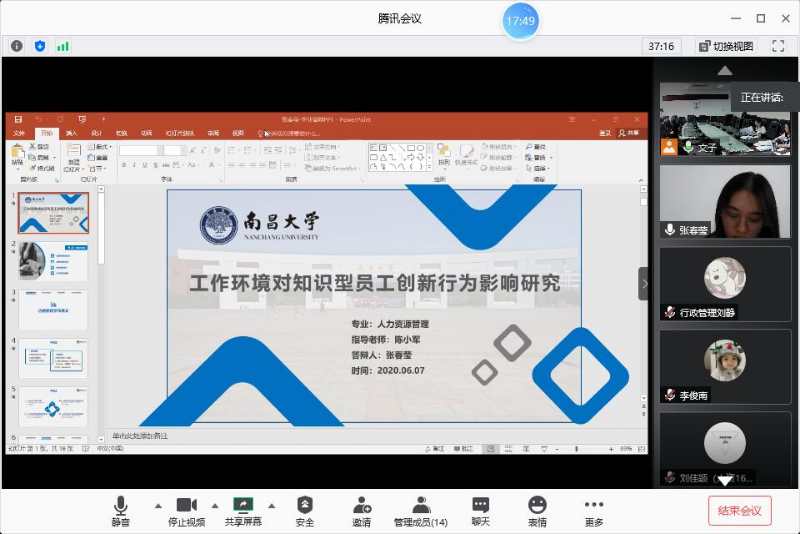800x534 pixels.
Task: Select the 切换 tab in shared PowerPoint
Action: pos(121,133)
